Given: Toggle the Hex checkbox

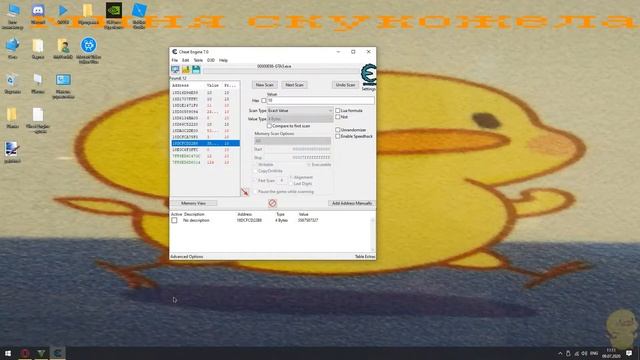Looking at the screenshot, I should [264, 100].
